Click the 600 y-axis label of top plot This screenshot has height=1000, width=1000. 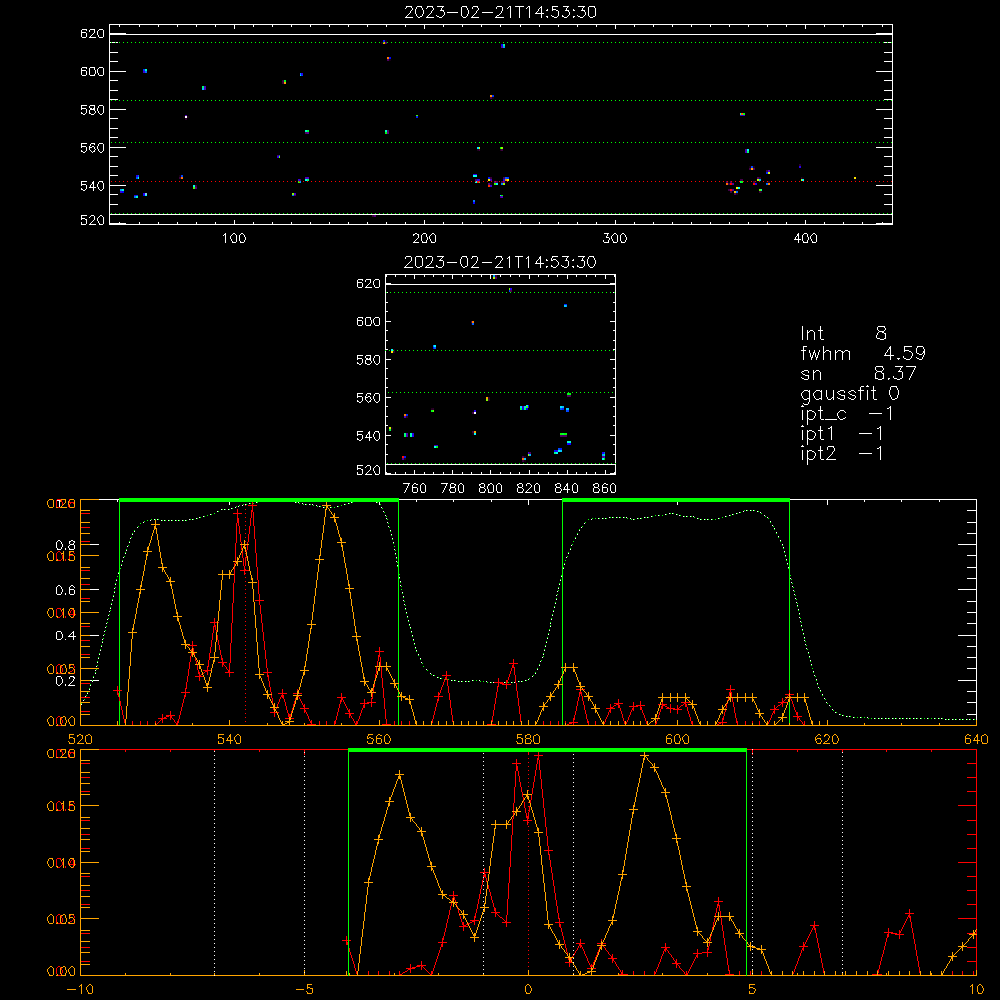[x=92, y=71]
